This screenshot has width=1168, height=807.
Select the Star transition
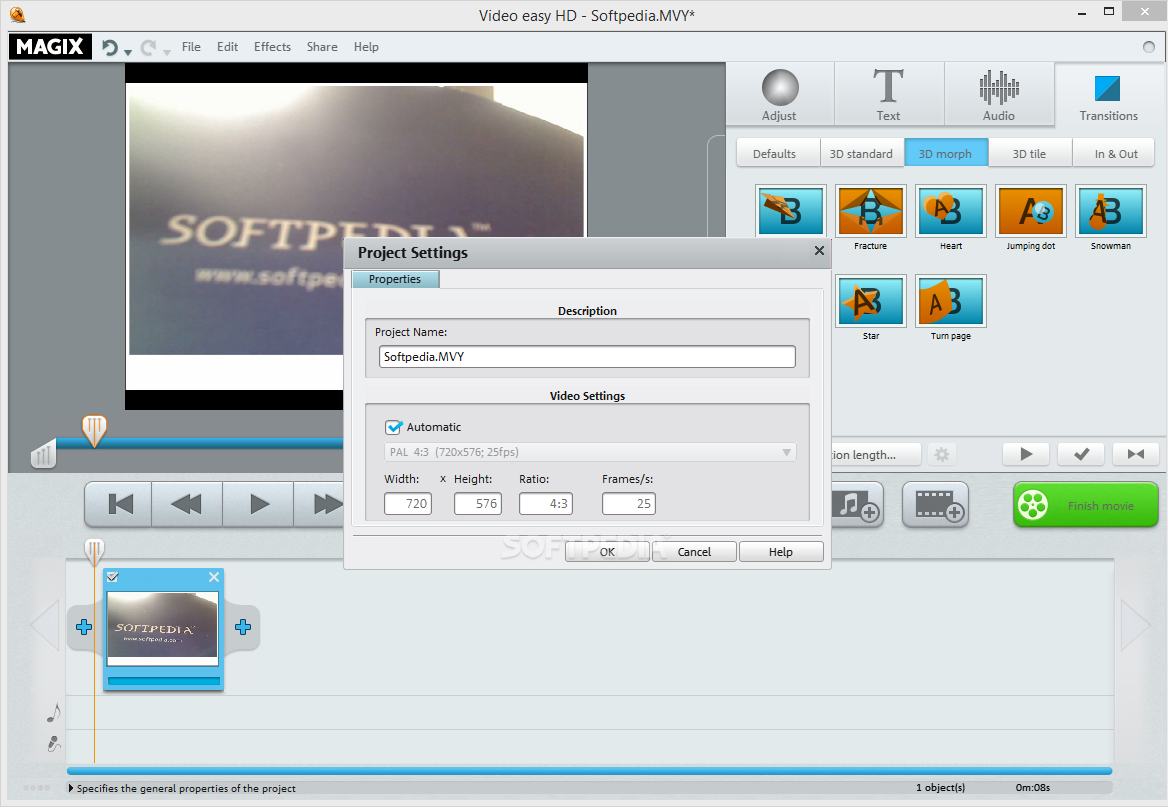pyautogui.click(x=870, y=301)
